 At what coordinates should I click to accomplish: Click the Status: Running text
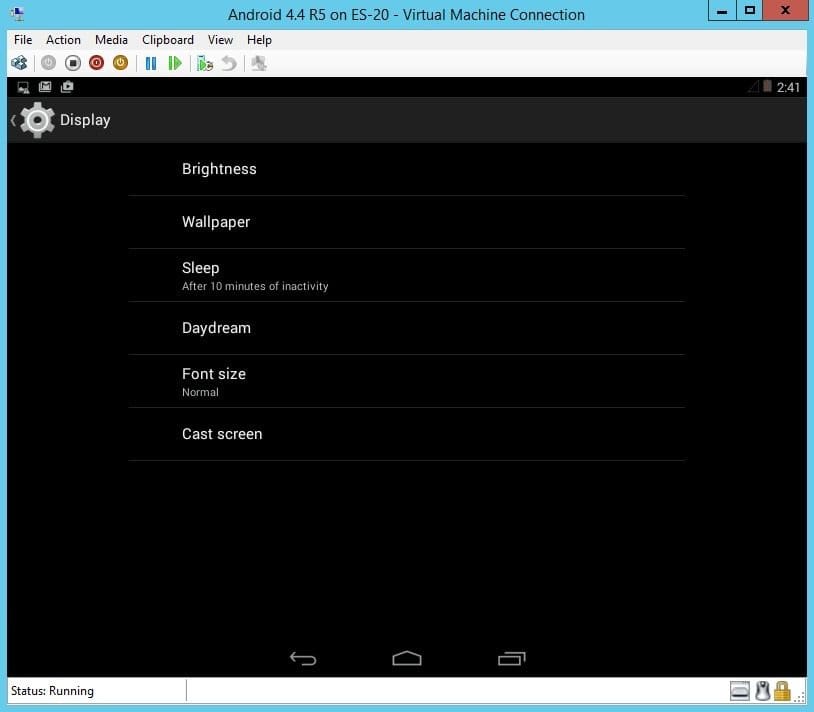52,691
